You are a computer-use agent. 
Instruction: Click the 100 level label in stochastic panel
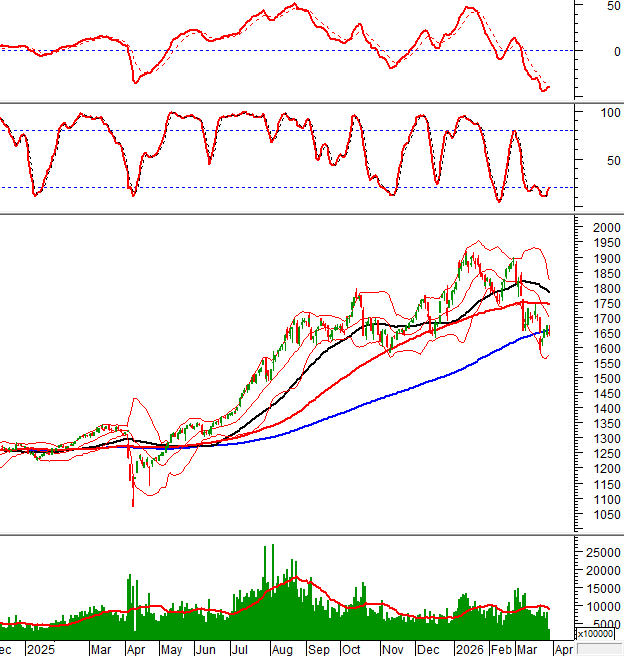click(603, 113)
